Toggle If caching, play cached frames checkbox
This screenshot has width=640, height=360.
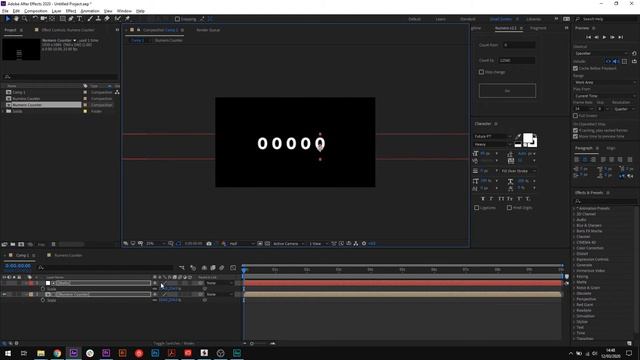coord(576,131)
